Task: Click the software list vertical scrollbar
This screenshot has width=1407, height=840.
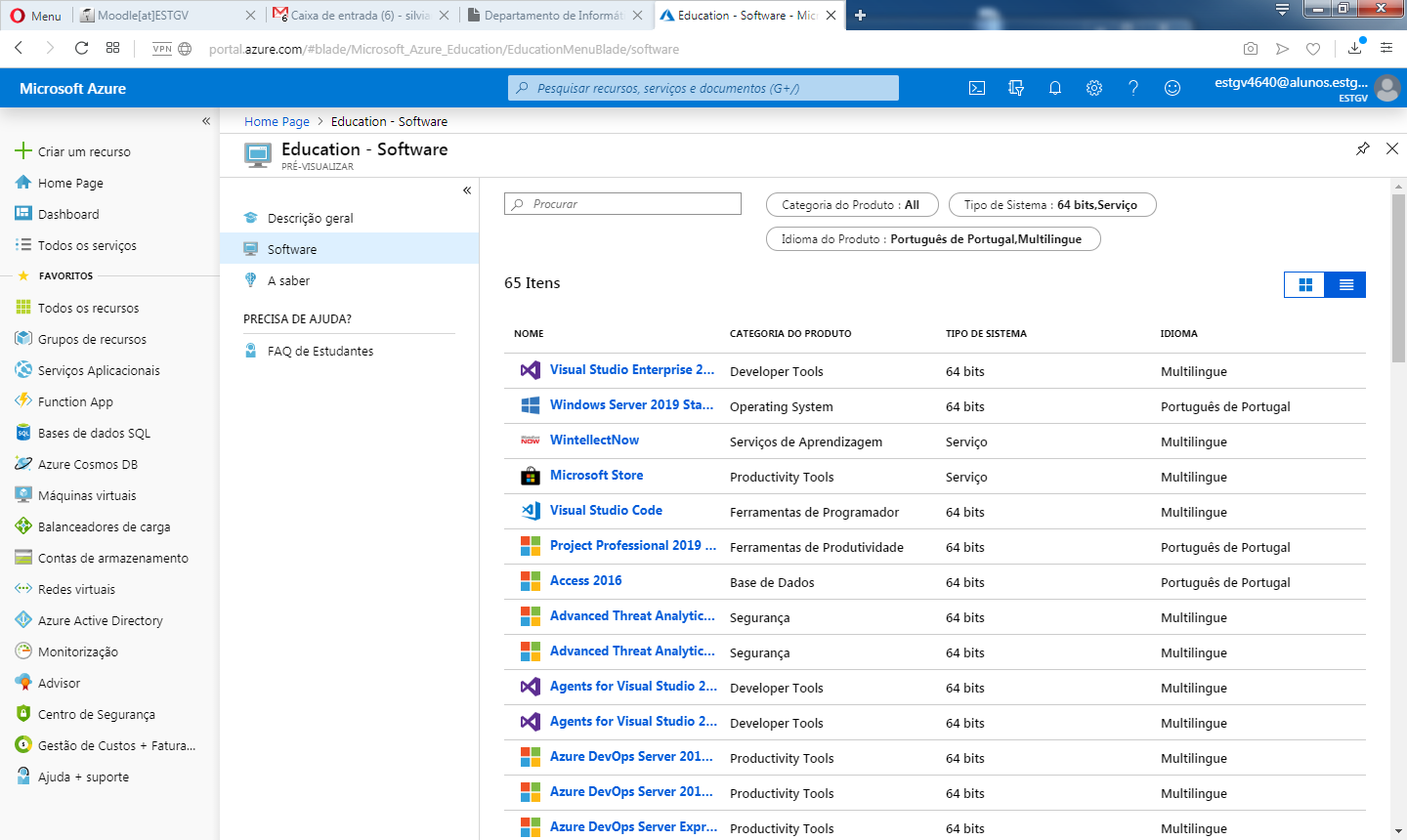Action: pyautogui.click(x=1398, y=279)
